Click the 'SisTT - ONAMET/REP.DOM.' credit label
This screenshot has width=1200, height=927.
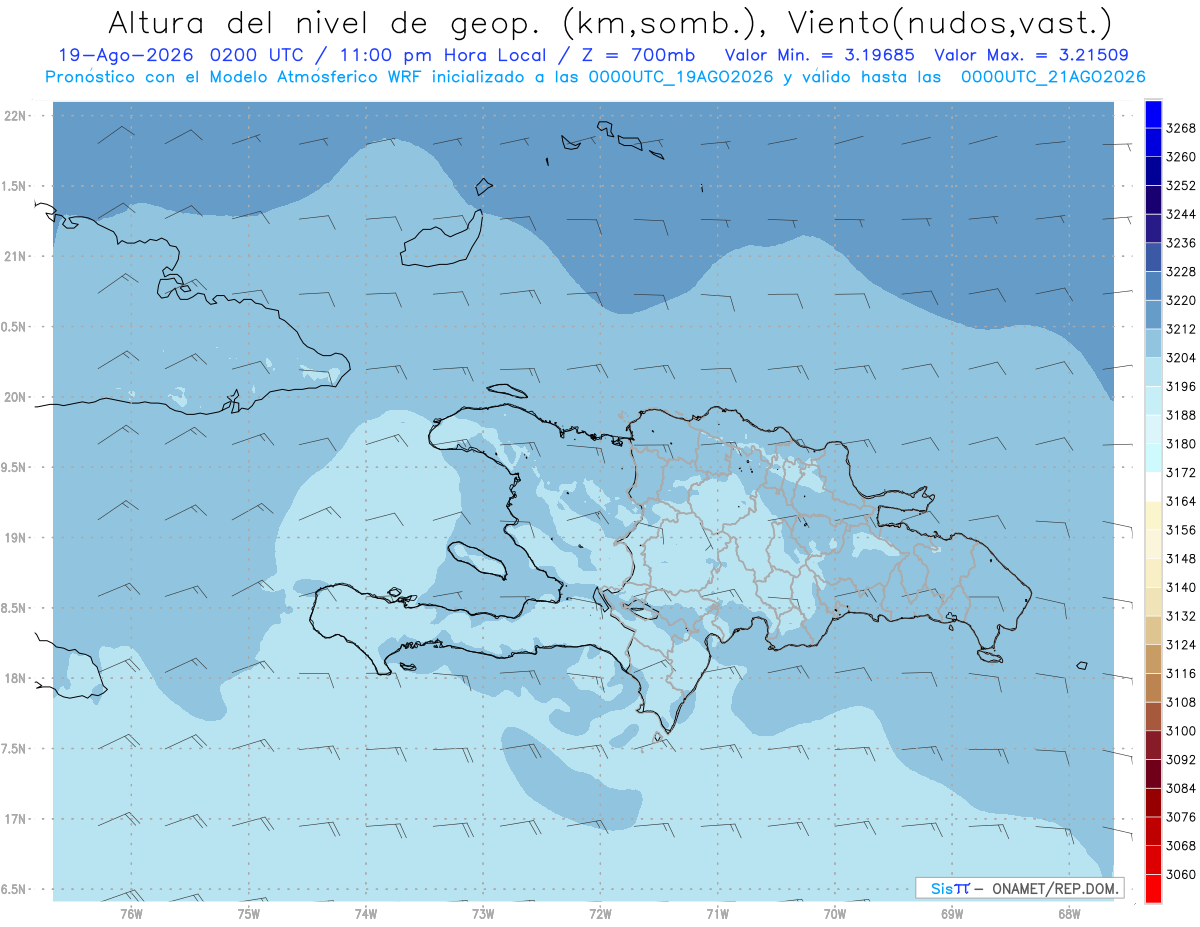[x=1019, y=888]
